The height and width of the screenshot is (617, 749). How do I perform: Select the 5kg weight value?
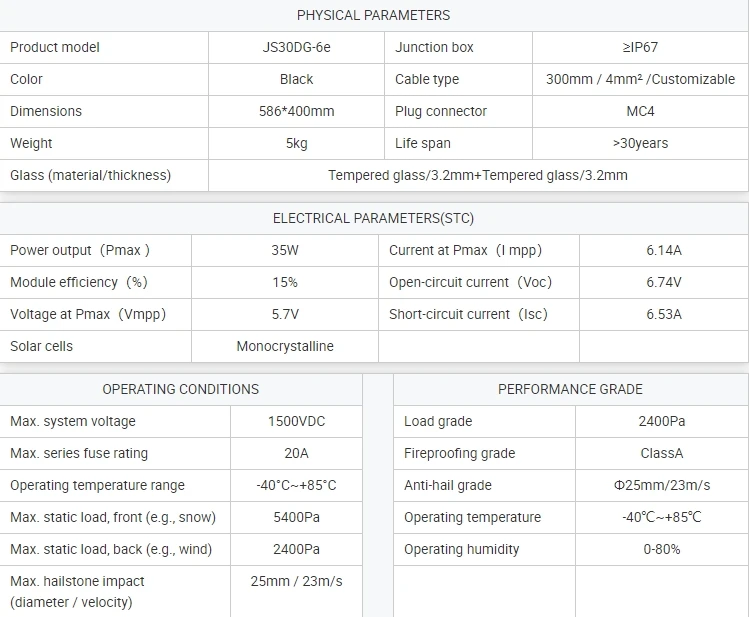point(296,143)
